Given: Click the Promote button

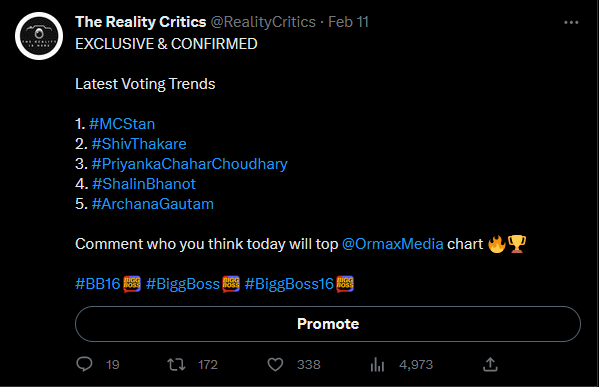Looking at the screenshot, I should [x=328, y=324].
